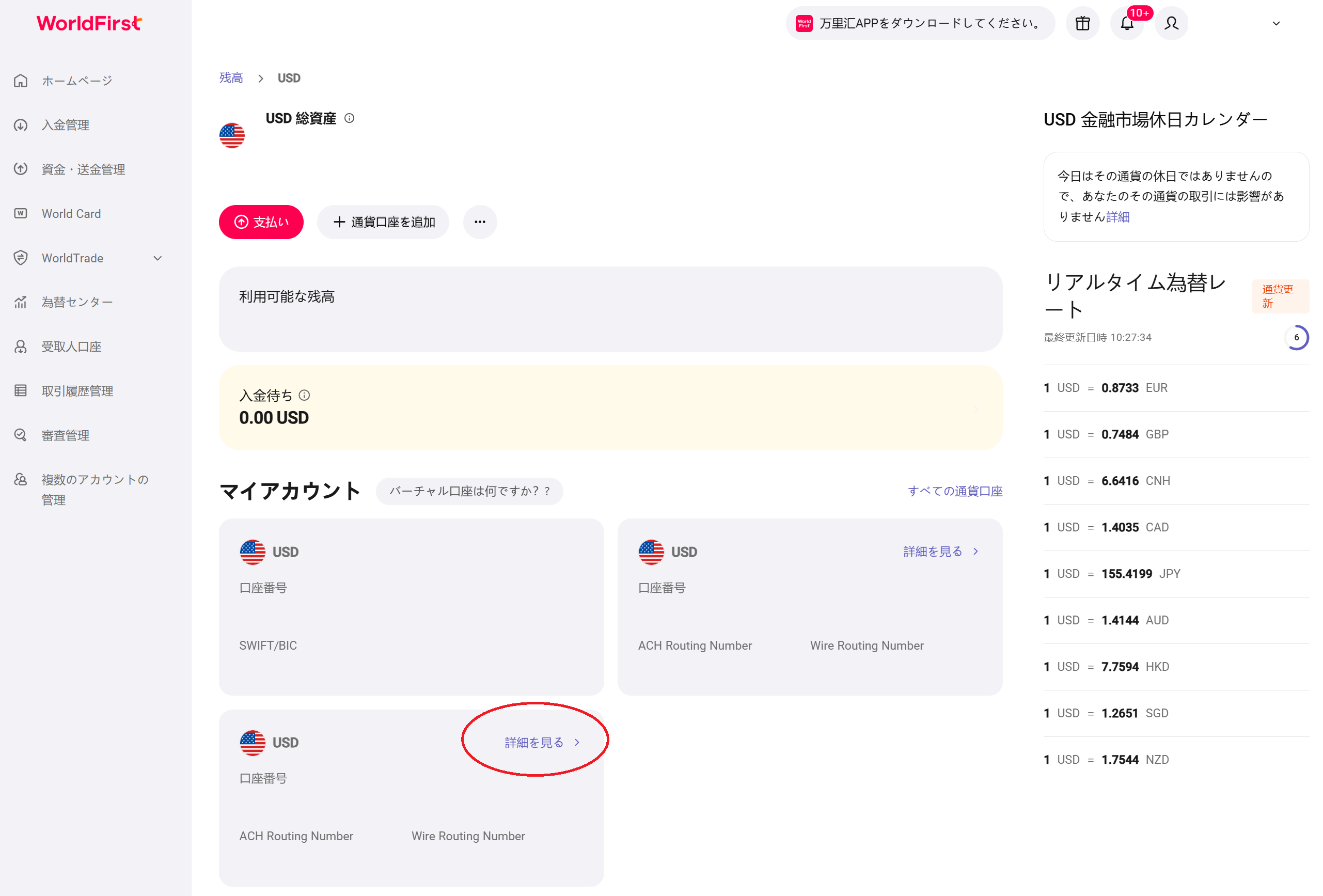Go to ホームページ in sidebar
Viewport: 1323px width, 896px height.
[77, 80]
